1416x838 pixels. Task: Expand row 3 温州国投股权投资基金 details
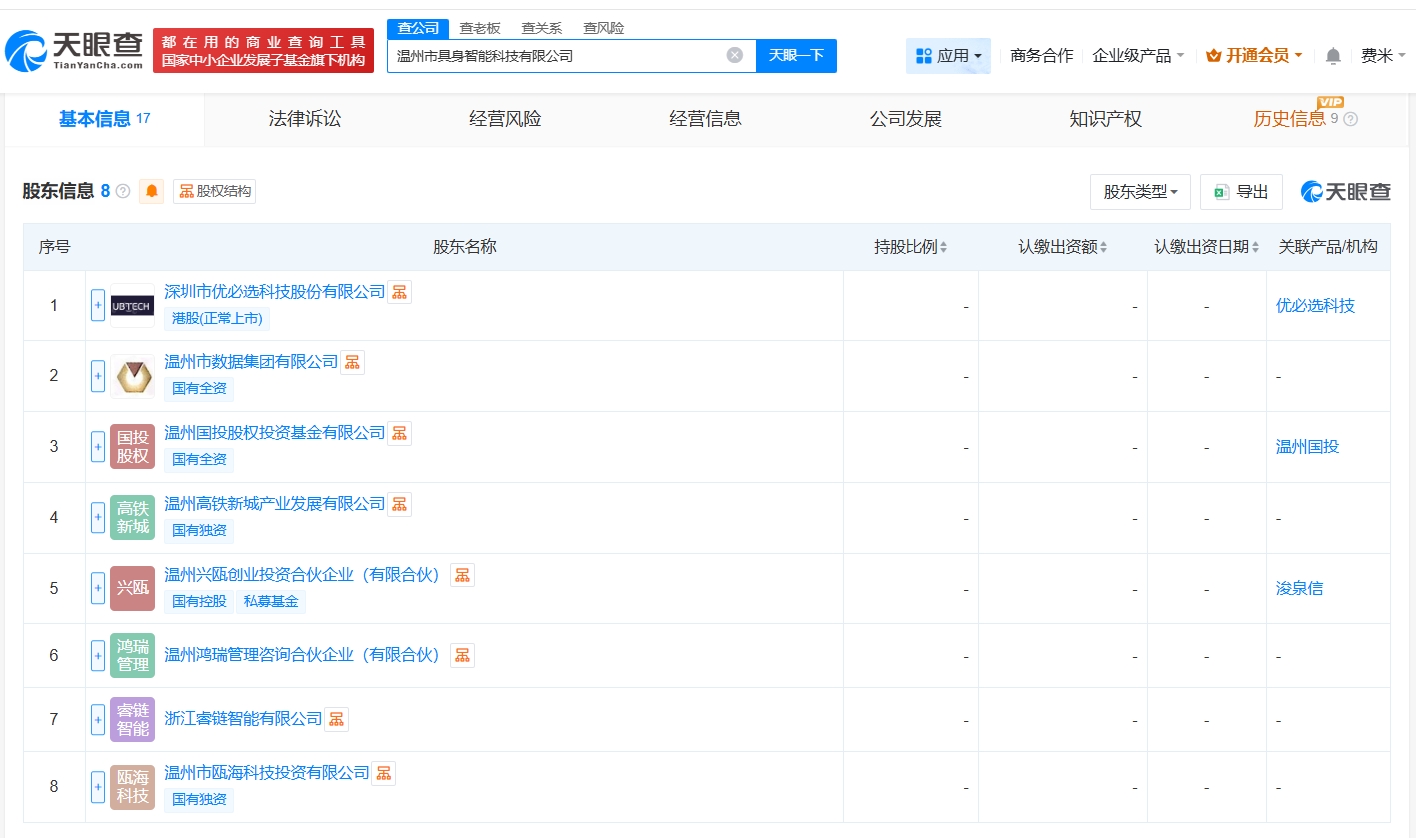(98, 447)
